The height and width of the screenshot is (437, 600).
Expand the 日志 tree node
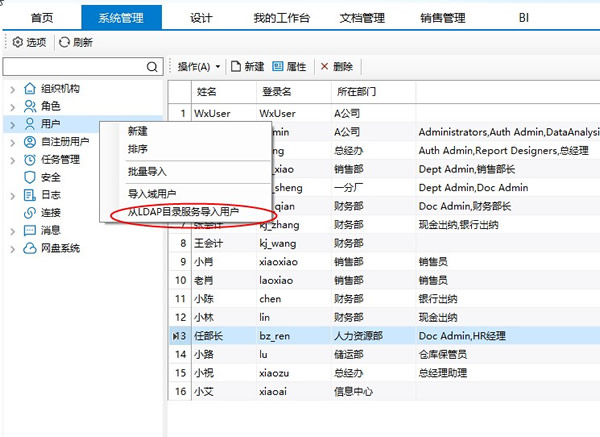[x=11, y=195]
